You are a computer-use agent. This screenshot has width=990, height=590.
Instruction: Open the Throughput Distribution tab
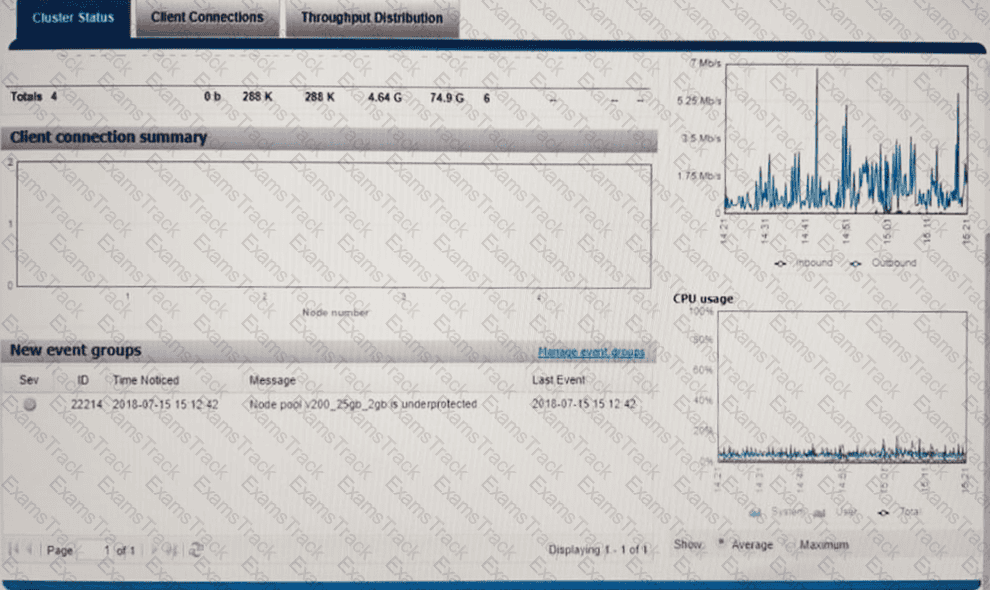371,18
